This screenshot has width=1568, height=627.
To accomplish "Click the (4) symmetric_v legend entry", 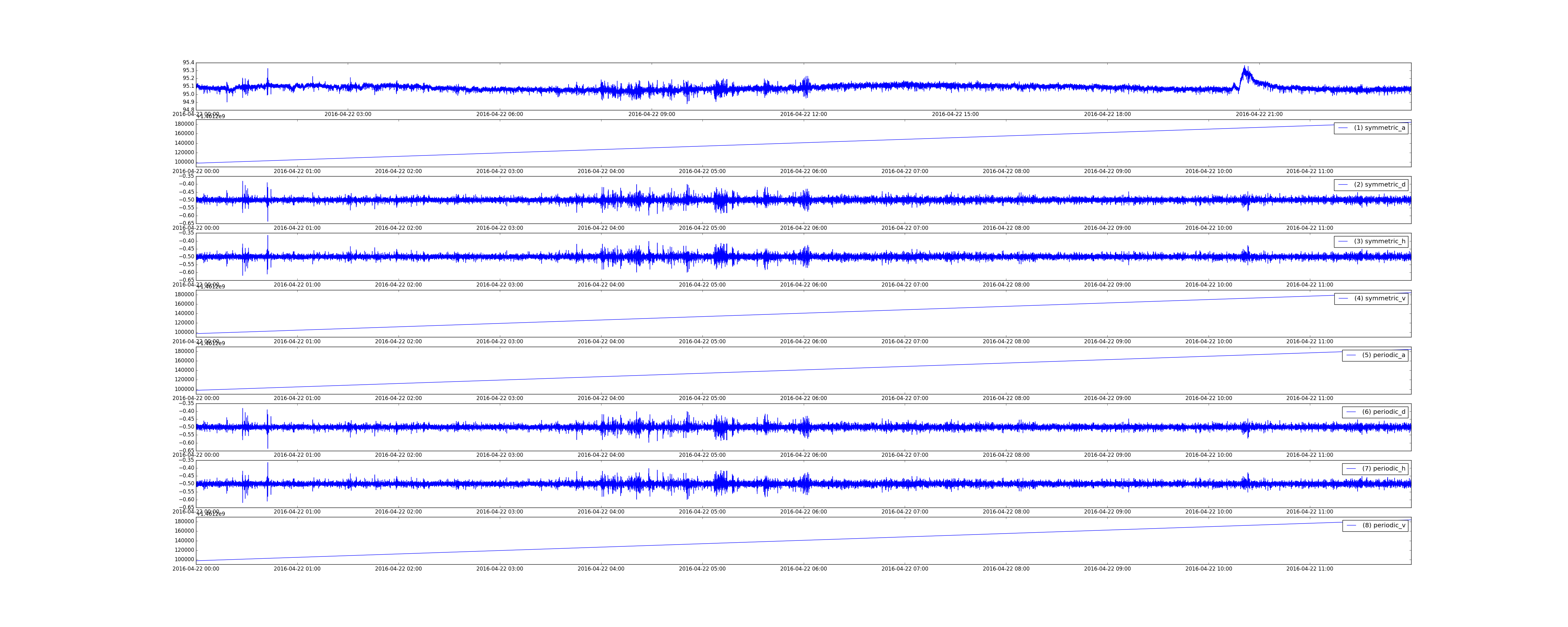I will [1371, 298].
